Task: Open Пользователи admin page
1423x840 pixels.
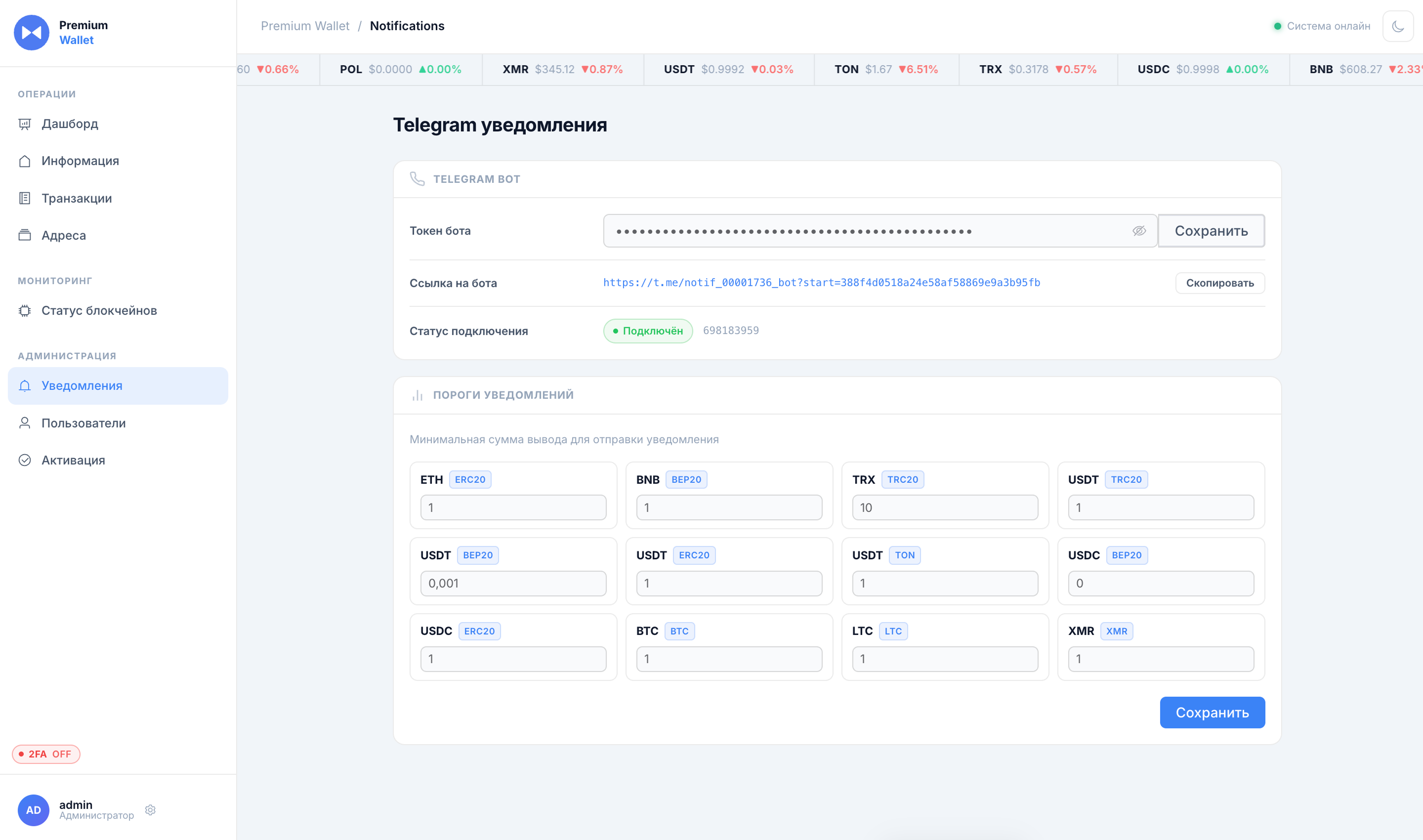Action: point(118,423)
